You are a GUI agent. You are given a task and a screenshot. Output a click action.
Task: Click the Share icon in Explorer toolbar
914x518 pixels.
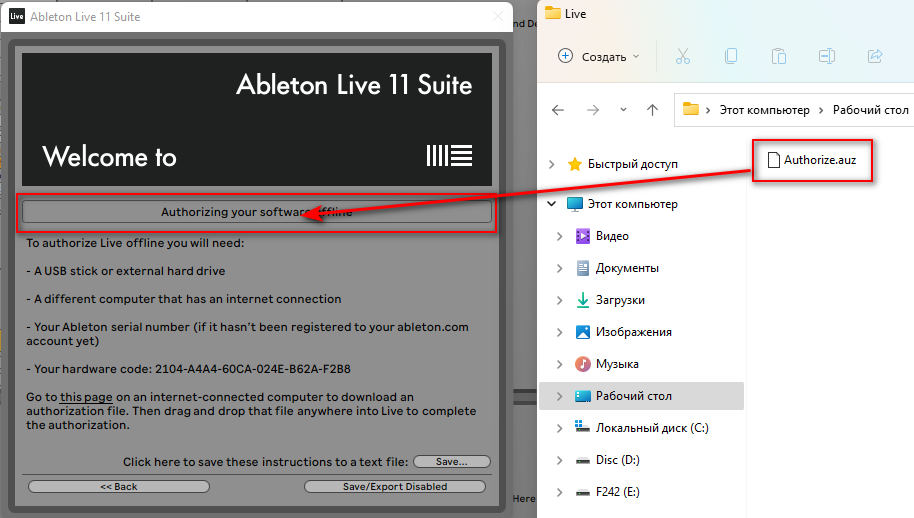(875, 57)
